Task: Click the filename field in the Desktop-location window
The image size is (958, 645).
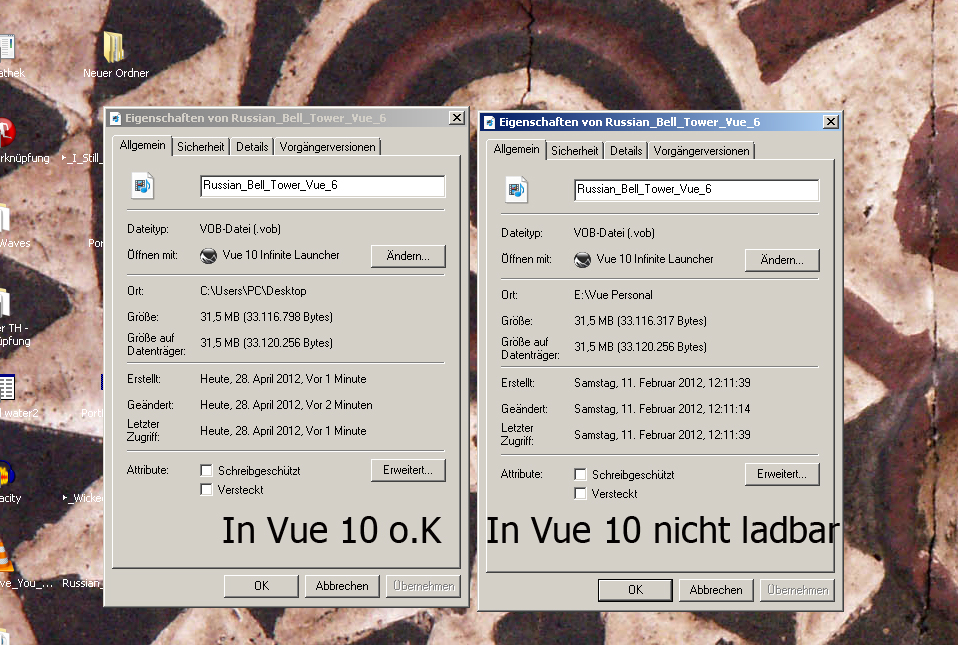Action: coord(323,186)
